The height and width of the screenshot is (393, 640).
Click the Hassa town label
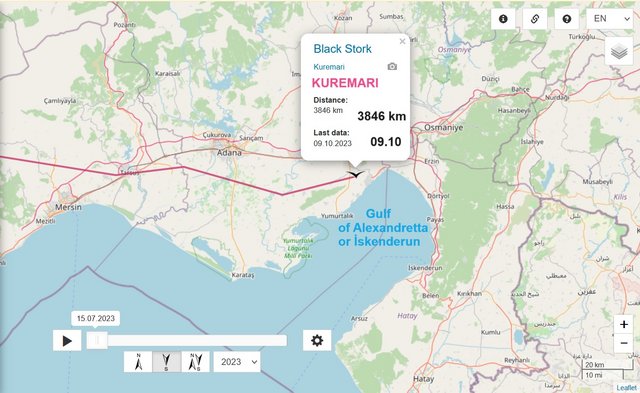point(505,206)
